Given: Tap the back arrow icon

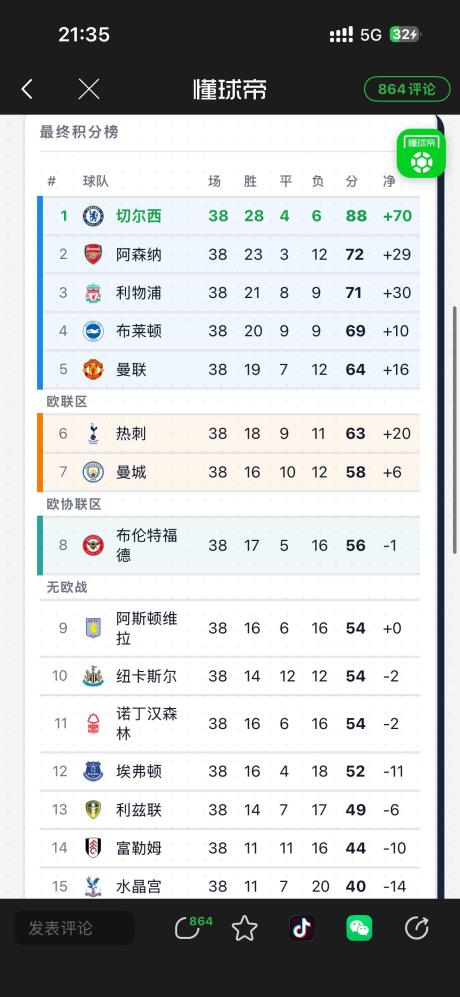Looking at the screenshot, I should click(x=27, y=90).
